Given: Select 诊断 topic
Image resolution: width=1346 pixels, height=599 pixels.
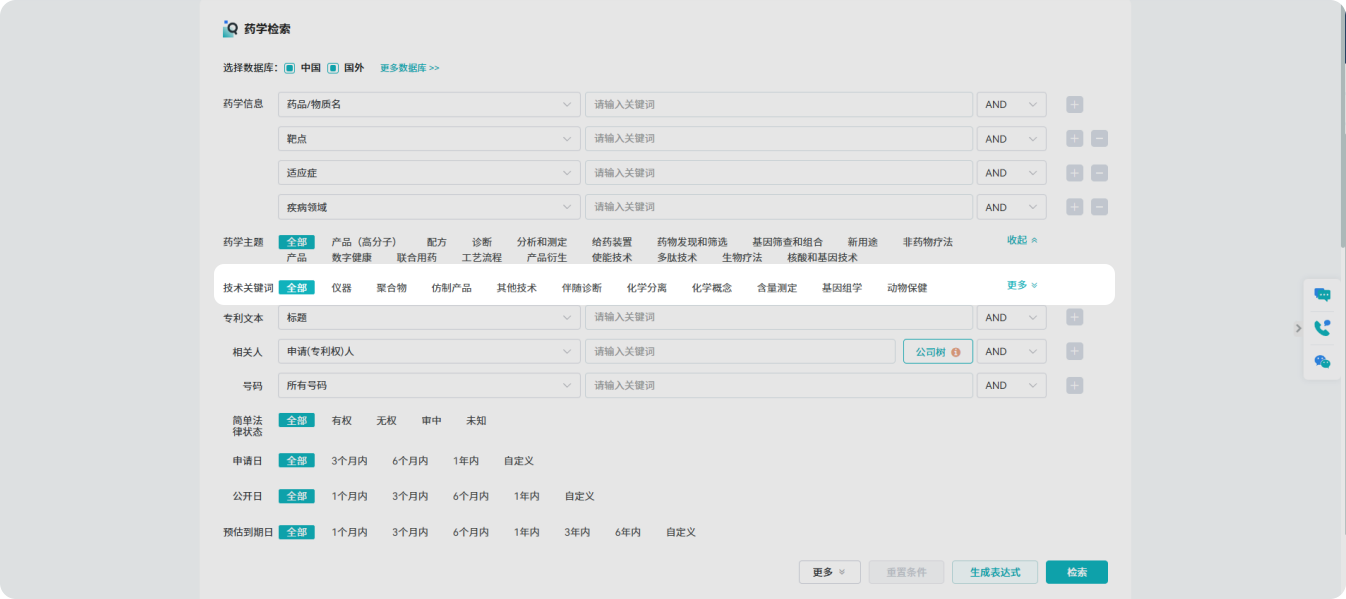Looking at the screenshot, I should tap(482, 242).
